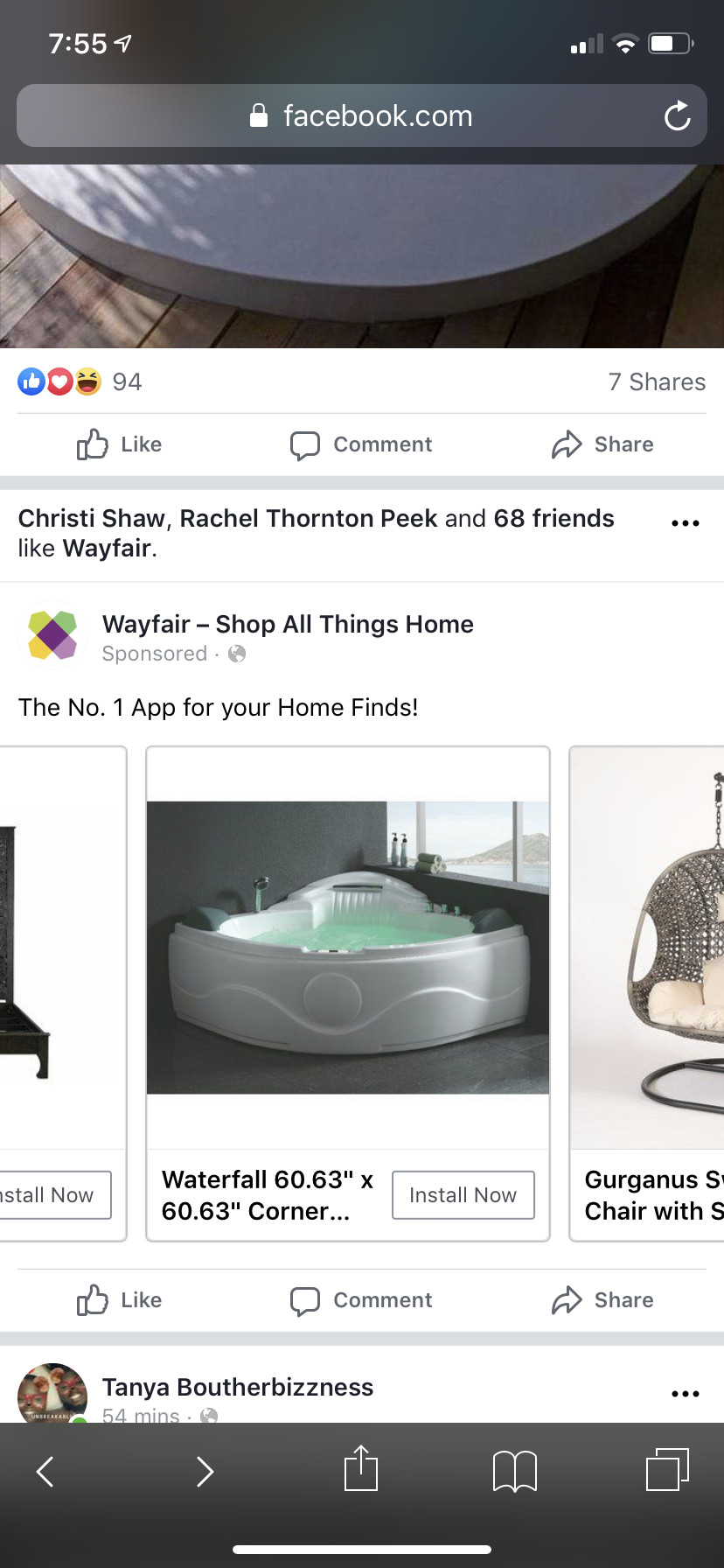Open Wayfair – Shop All Things Home page
Image resolution: width=724 pixels, height=1568 pixels.
coord(288,624)
